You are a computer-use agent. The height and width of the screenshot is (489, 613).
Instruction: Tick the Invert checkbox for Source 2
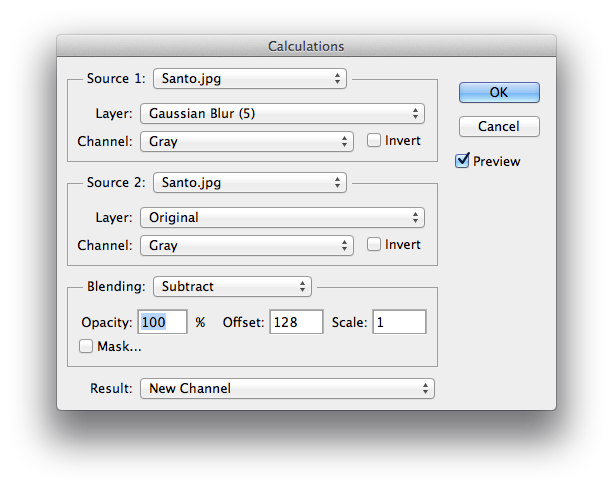374,245
